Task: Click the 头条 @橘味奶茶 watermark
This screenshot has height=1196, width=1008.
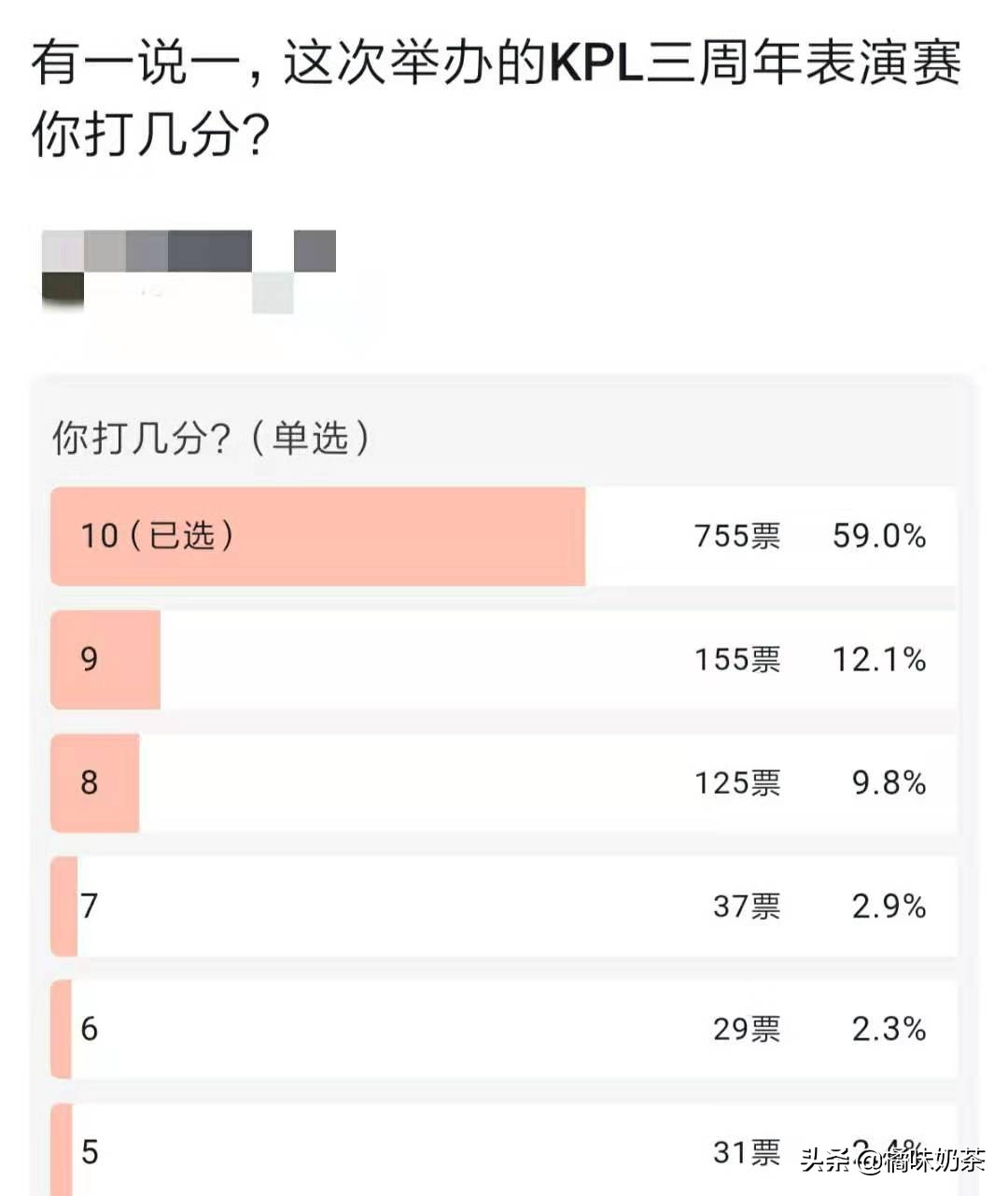Action: point(892,1161)
